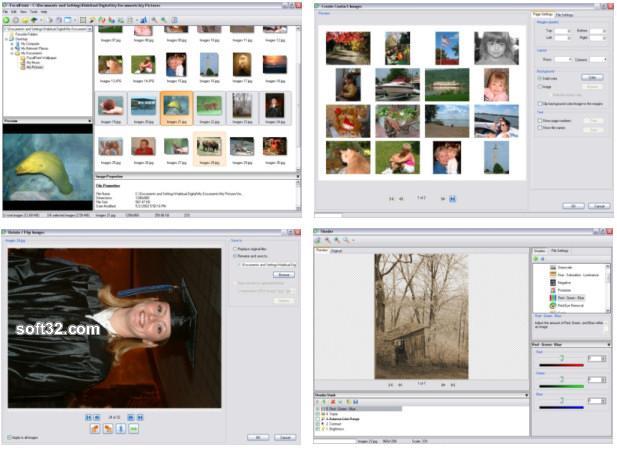The image size is (617, 451).
Task: Click the Blue channel slider handle
Action: click(x=562, y=401)
